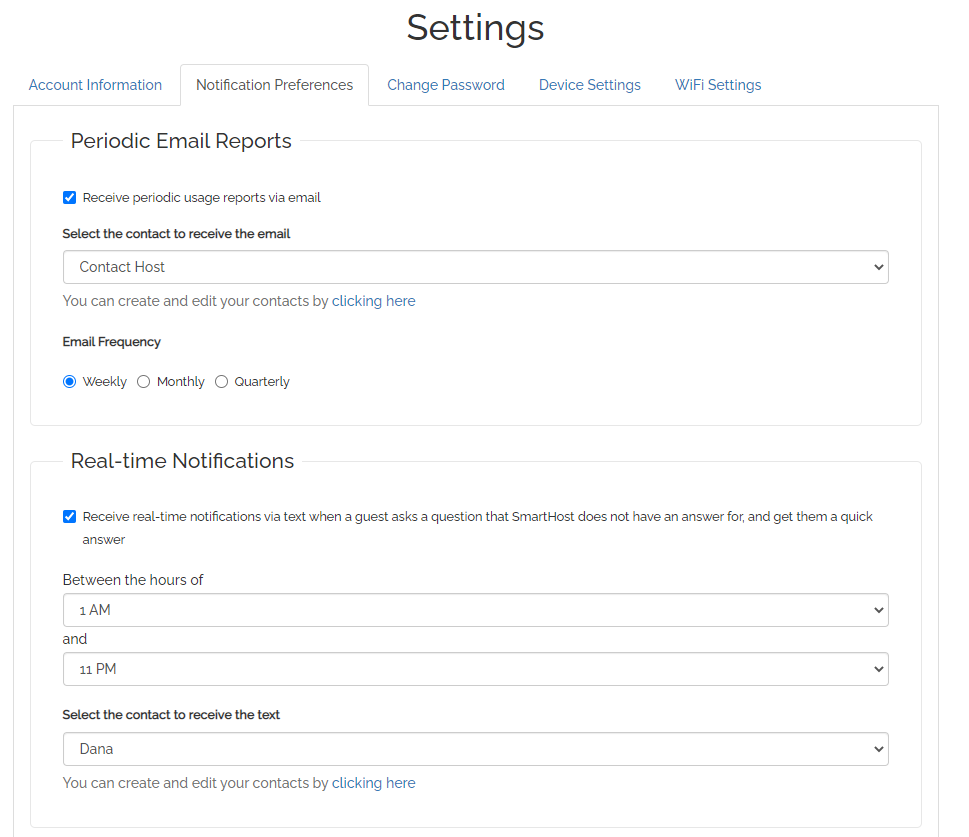Open the Account Information tab
The width and height of the screenshot is (969, 837).
tap(95, 85)
